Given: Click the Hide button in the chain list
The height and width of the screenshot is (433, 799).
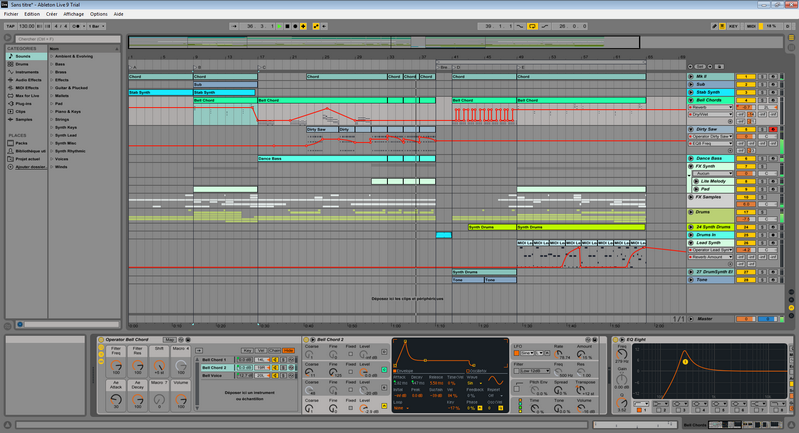Looking at the screenshot, I should pyautogui.click(x=288, y=350).
